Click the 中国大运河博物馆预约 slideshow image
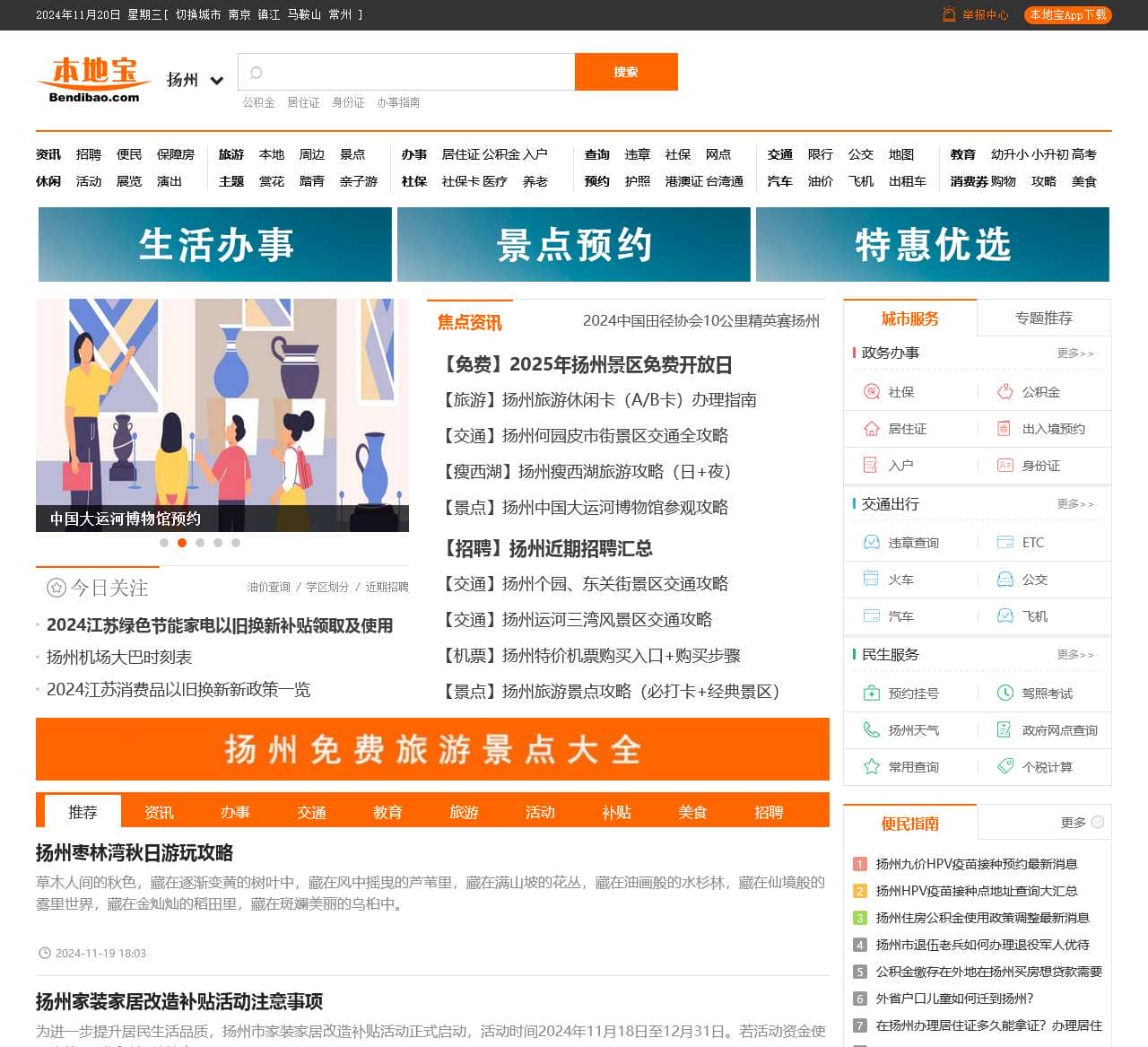 coord(222,414)
